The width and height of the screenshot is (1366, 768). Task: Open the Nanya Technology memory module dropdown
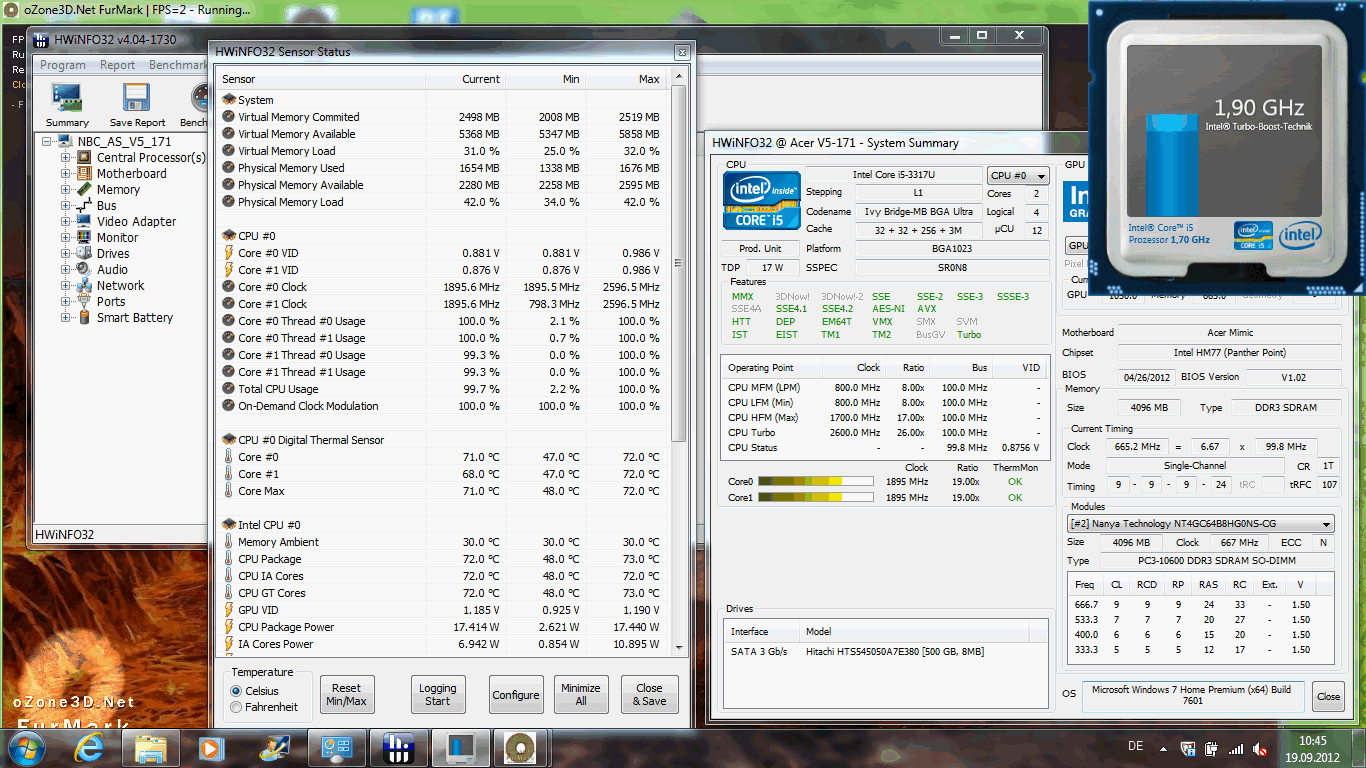tap(1201, 524)
